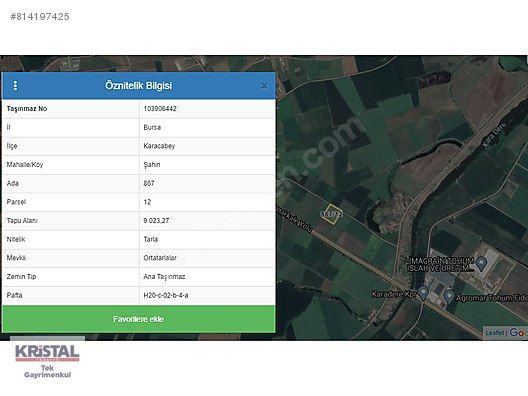The image size is (528, 396).
Task: Click the İlçe row showing Karacabey
Action: pos(139,146)
